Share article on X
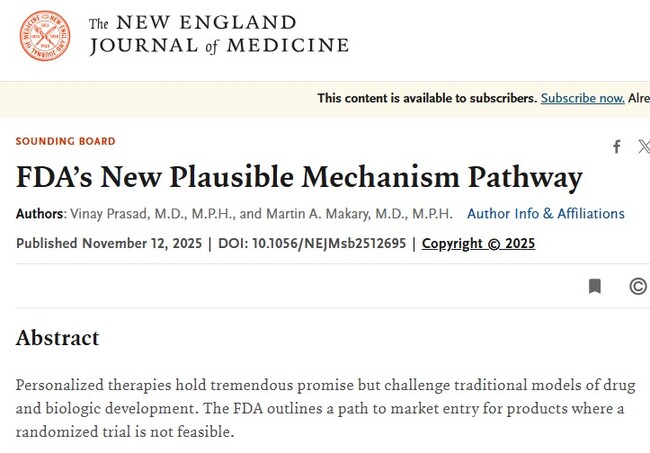This screenshot has height=453, width=650. pyautogui.click(x=643, y=147)
